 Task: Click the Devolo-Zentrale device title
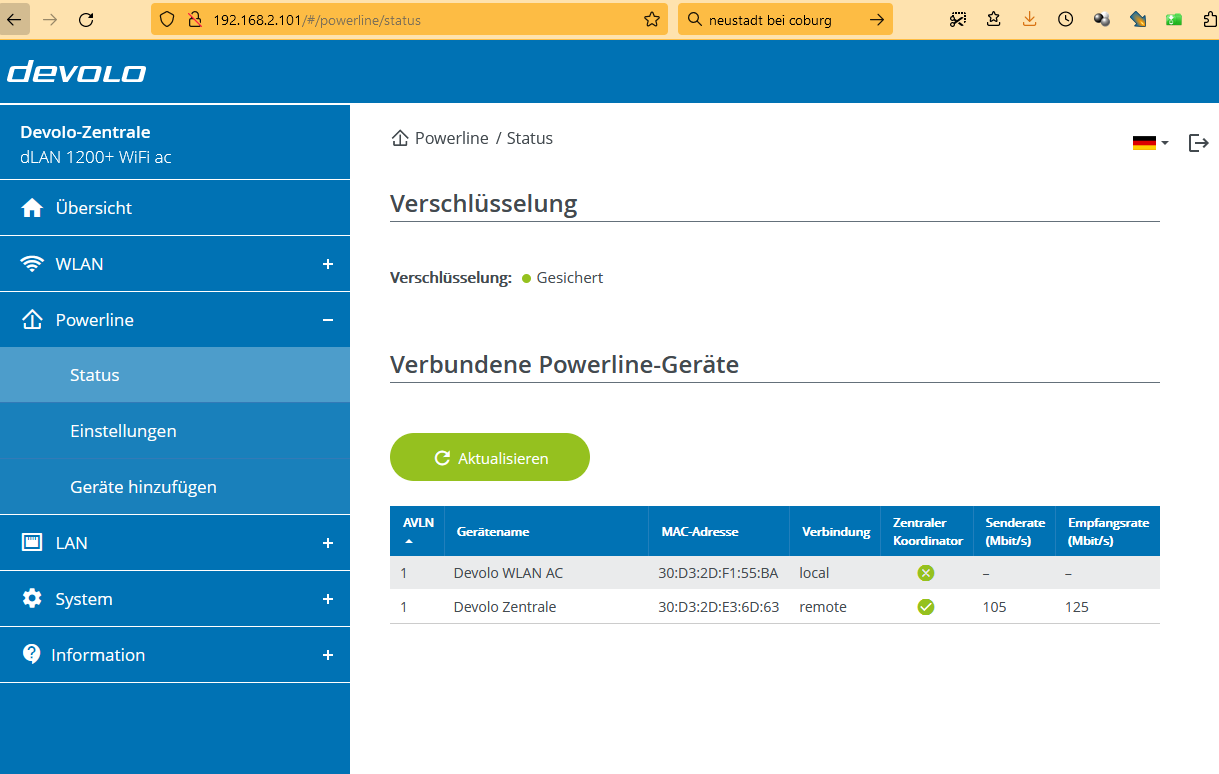click(x=85, y=132)
